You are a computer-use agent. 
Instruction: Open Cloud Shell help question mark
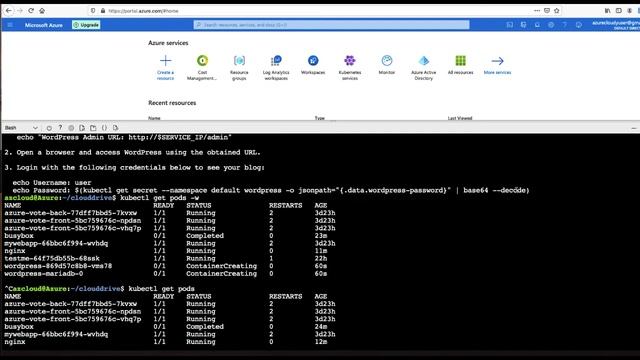(60, 128)
